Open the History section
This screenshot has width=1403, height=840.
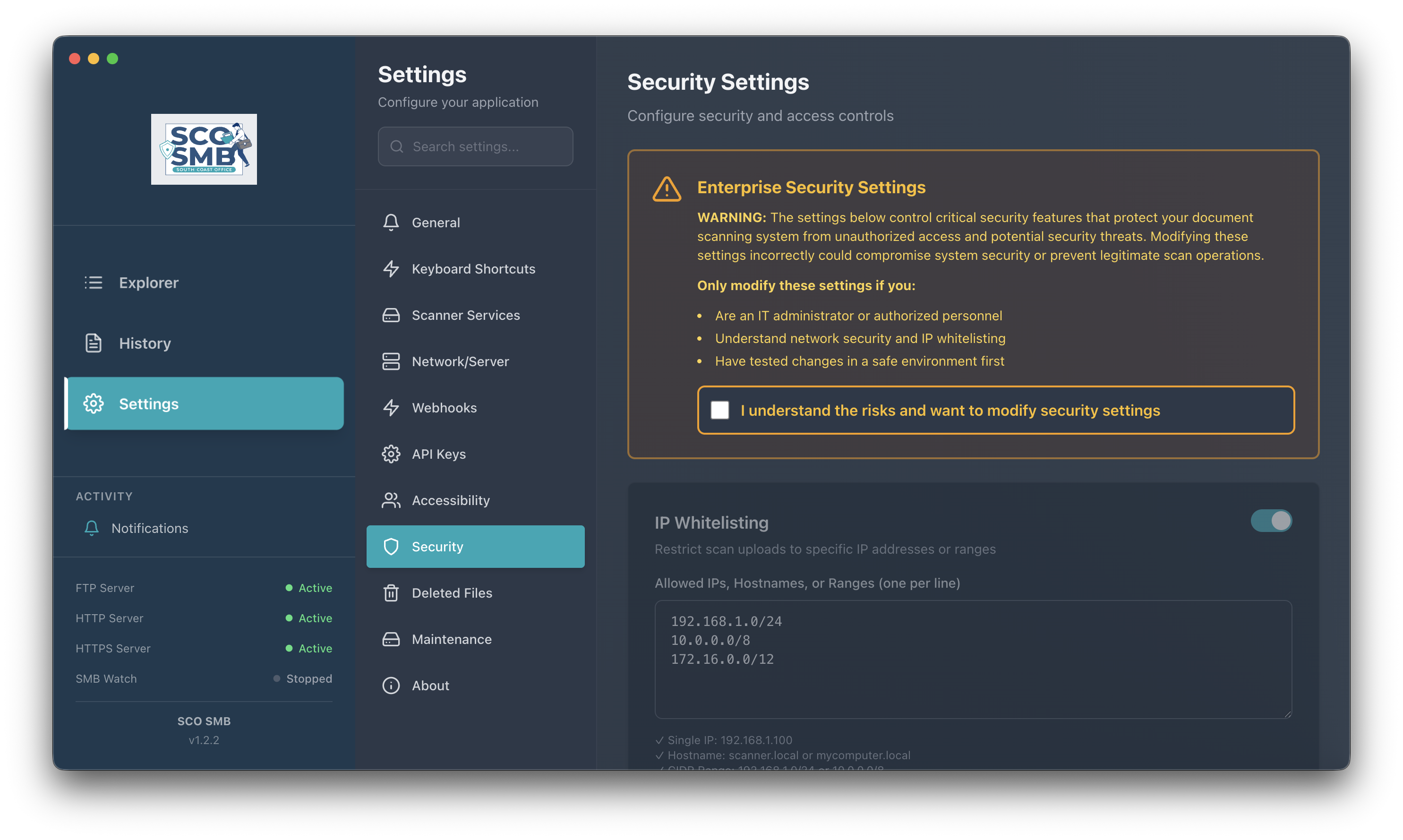click(x=204, y=343)
